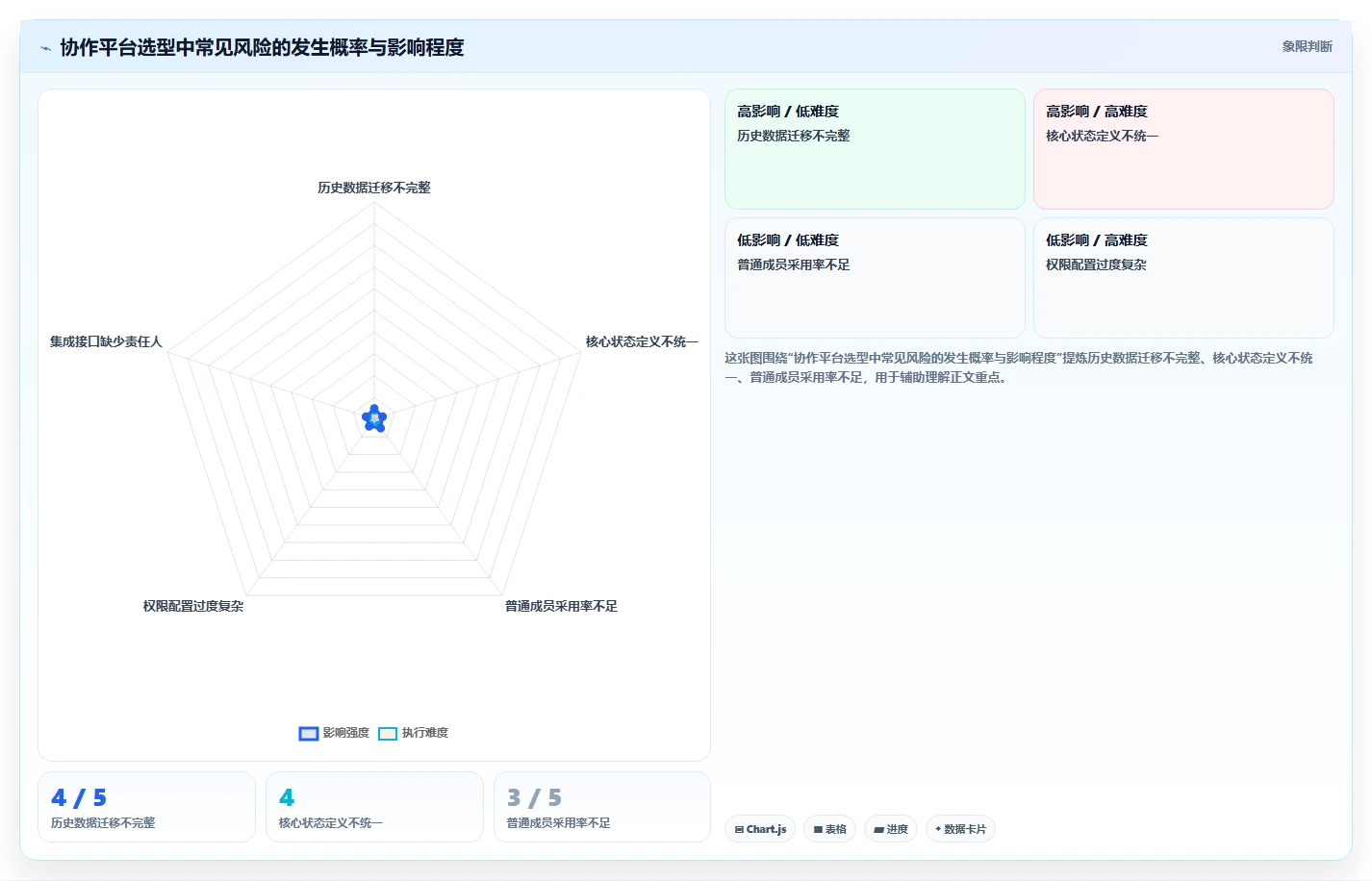1372x881 pixels.
Task: Click the blue data cluster at radar center
Action: 374,418
